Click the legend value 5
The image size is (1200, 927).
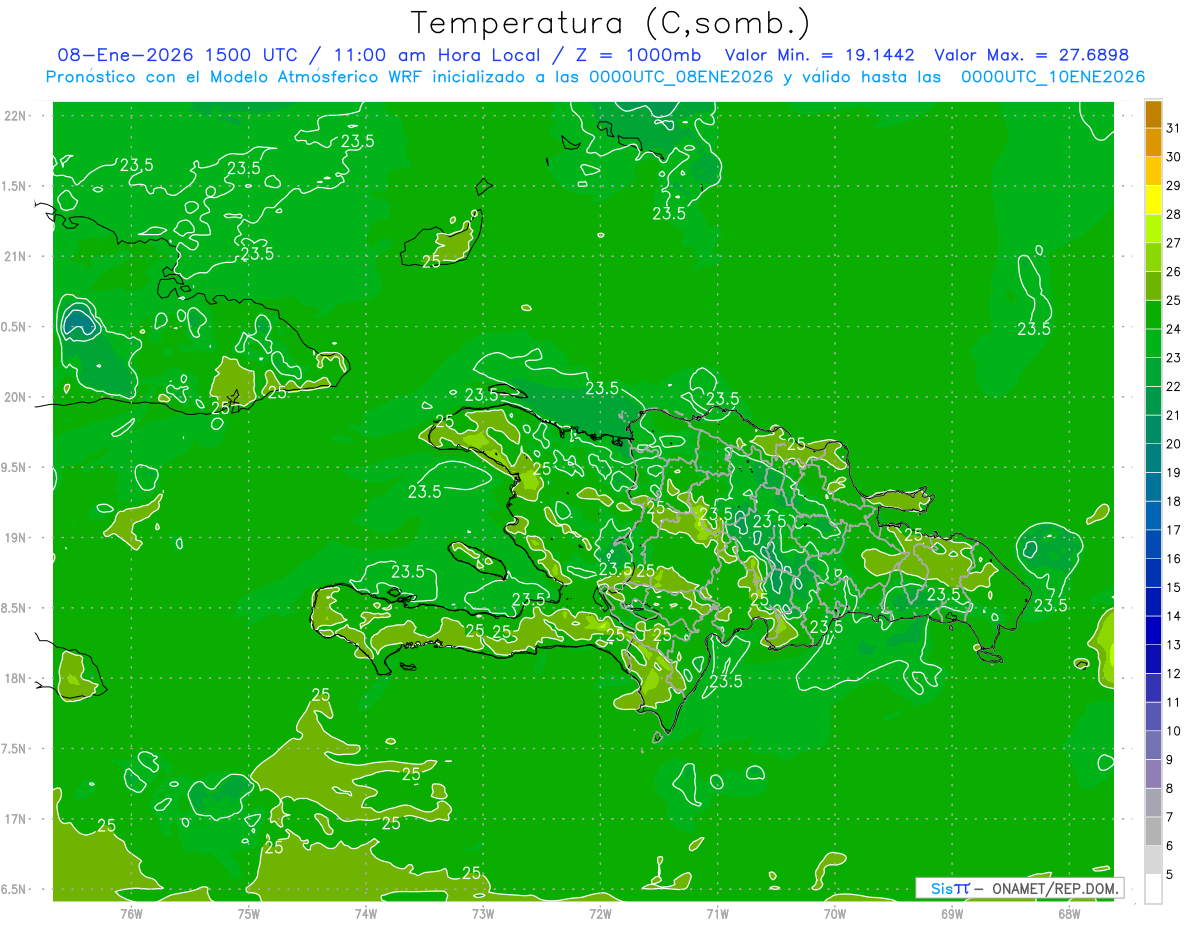[x=1170, y=874]
